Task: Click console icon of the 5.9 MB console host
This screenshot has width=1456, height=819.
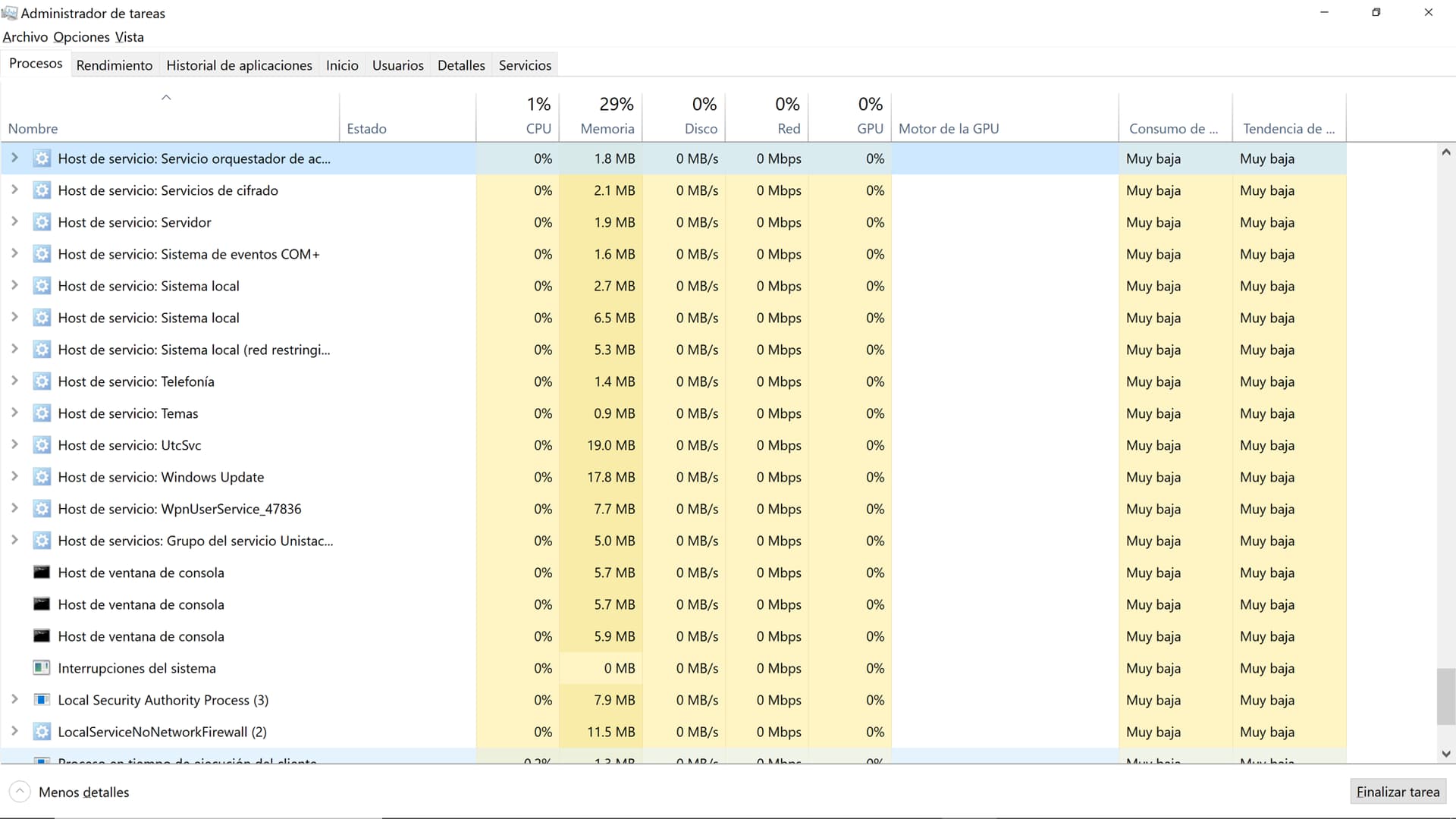Action: [x=42, y=635]
